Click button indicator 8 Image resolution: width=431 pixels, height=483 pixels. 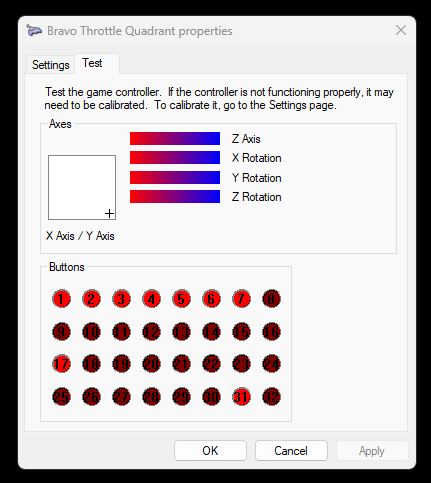click(x=271, y=299)
